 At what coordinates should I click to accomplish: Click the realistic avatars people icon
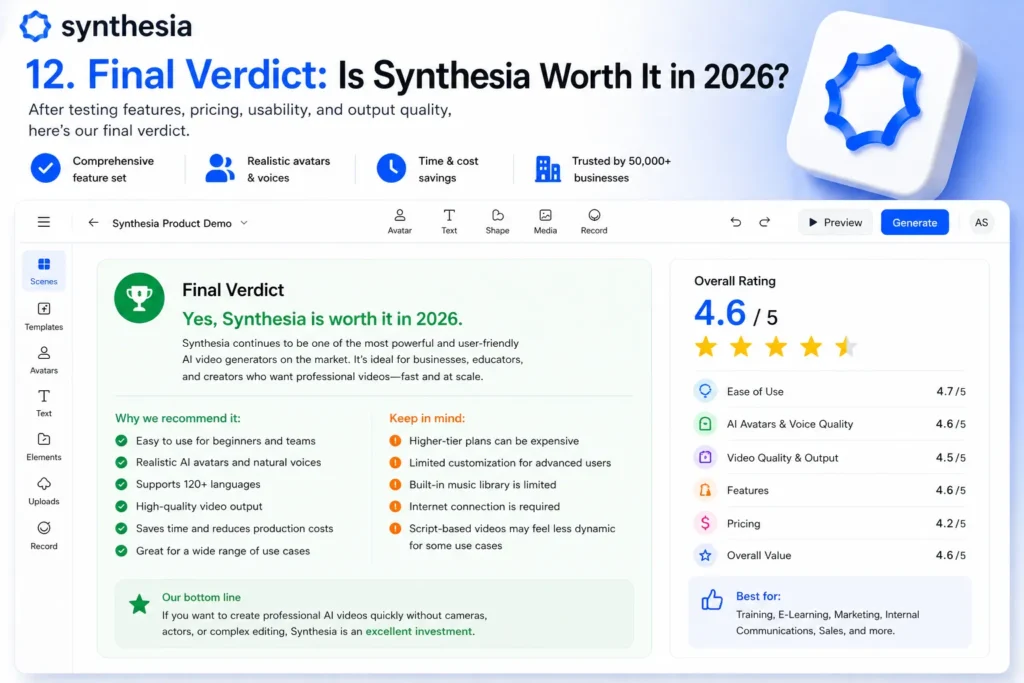pos(220,168)
